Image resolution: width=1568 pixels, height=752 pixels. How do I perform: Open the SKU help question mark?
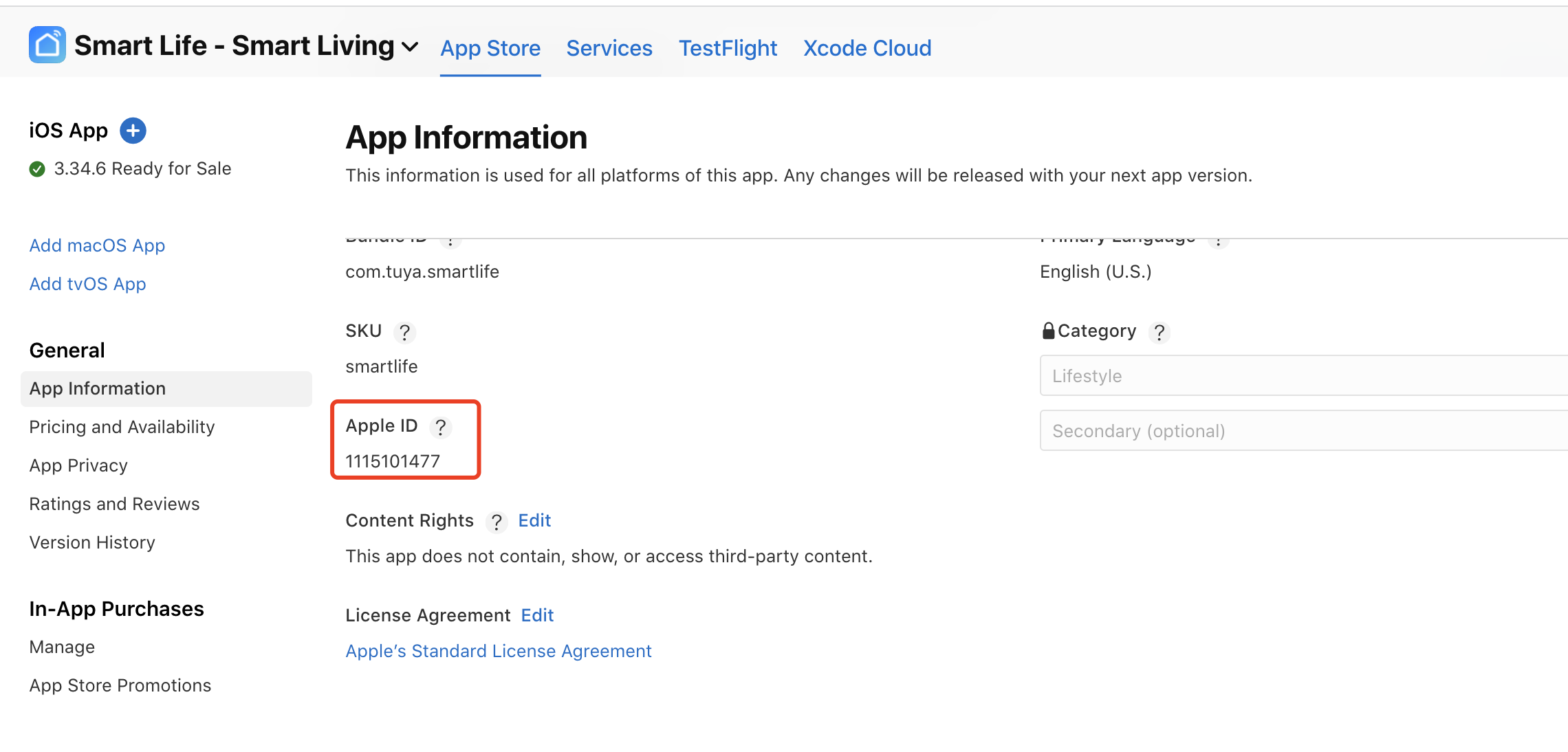tap(405, 333)
